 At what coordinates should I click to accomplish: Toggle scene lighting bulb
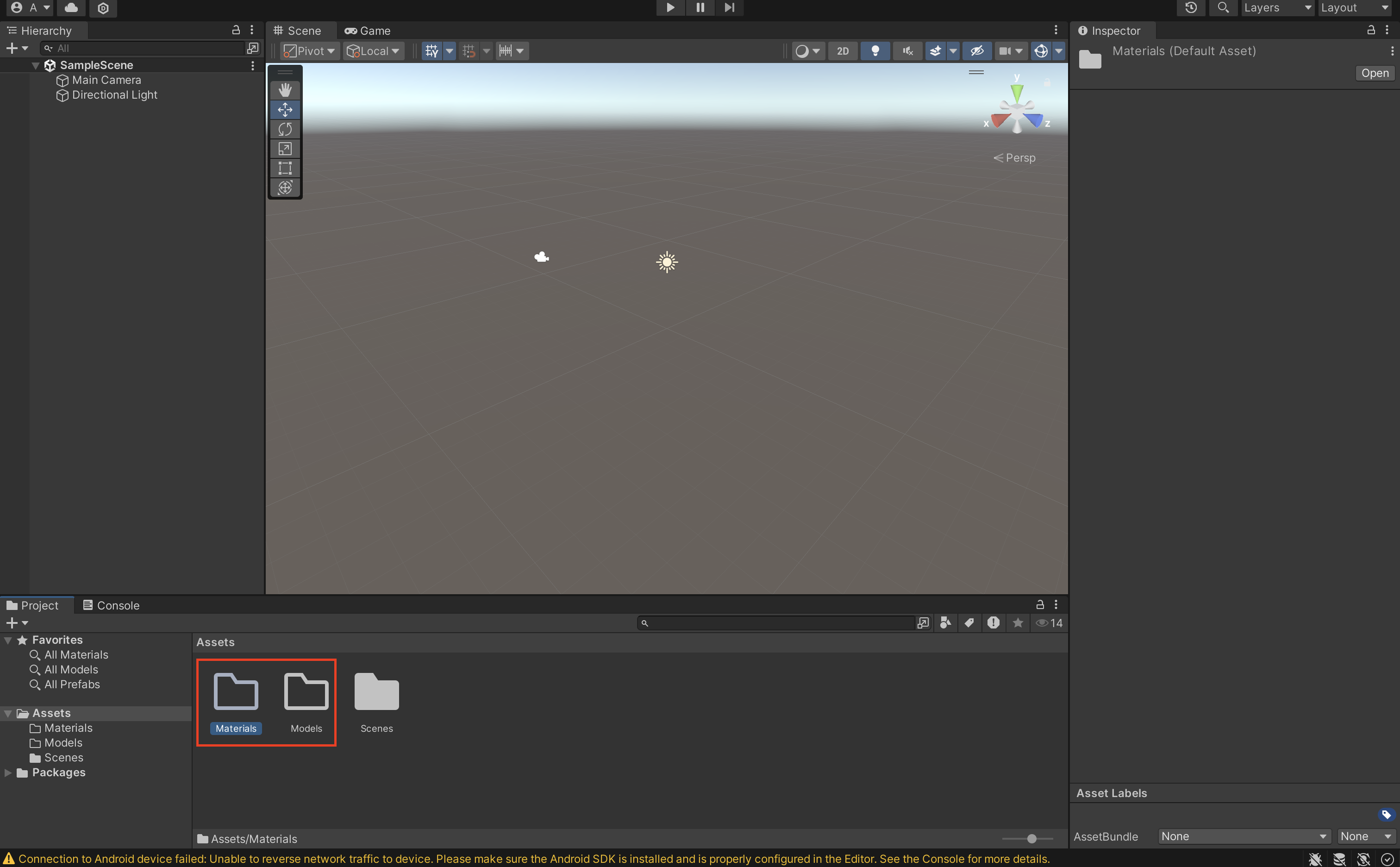(x=875, y=51)
